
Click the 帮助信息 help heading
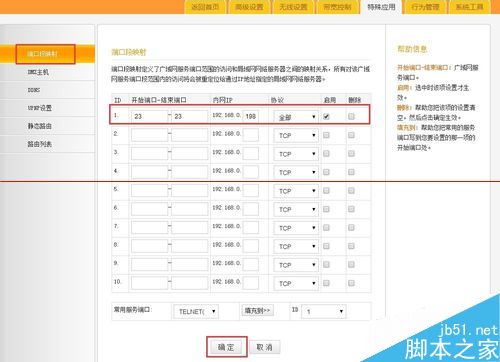click(412, 49)
